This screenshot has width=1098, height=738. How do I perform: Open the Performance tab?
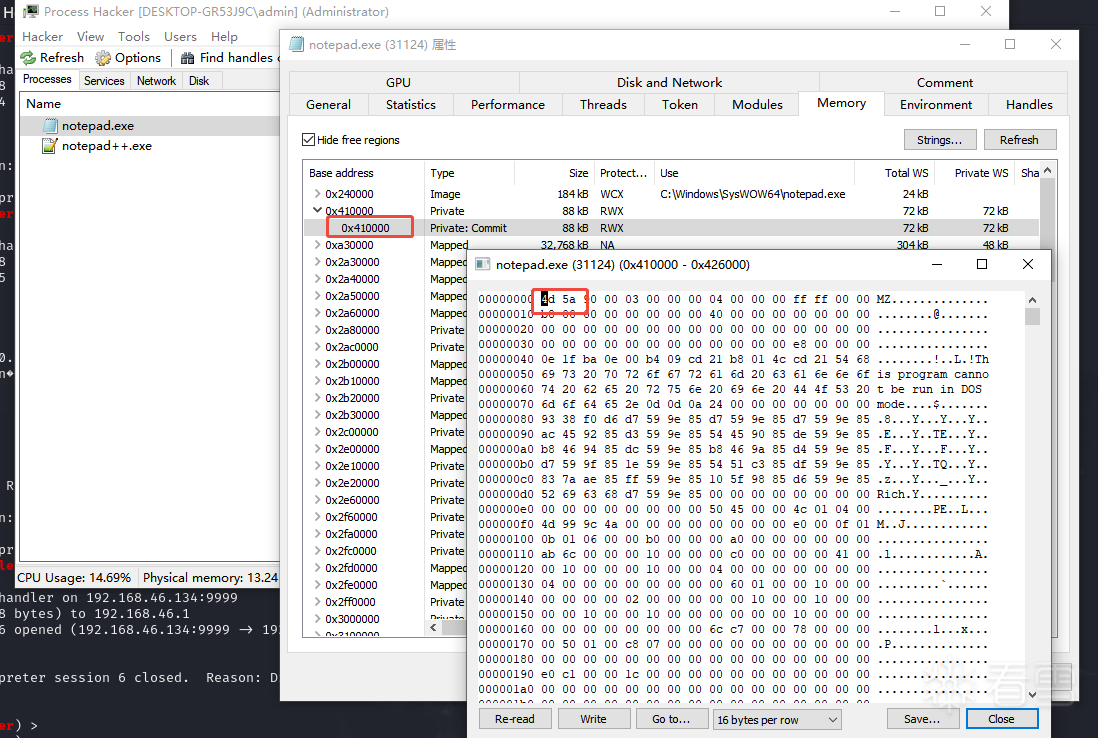click(508, 104)
